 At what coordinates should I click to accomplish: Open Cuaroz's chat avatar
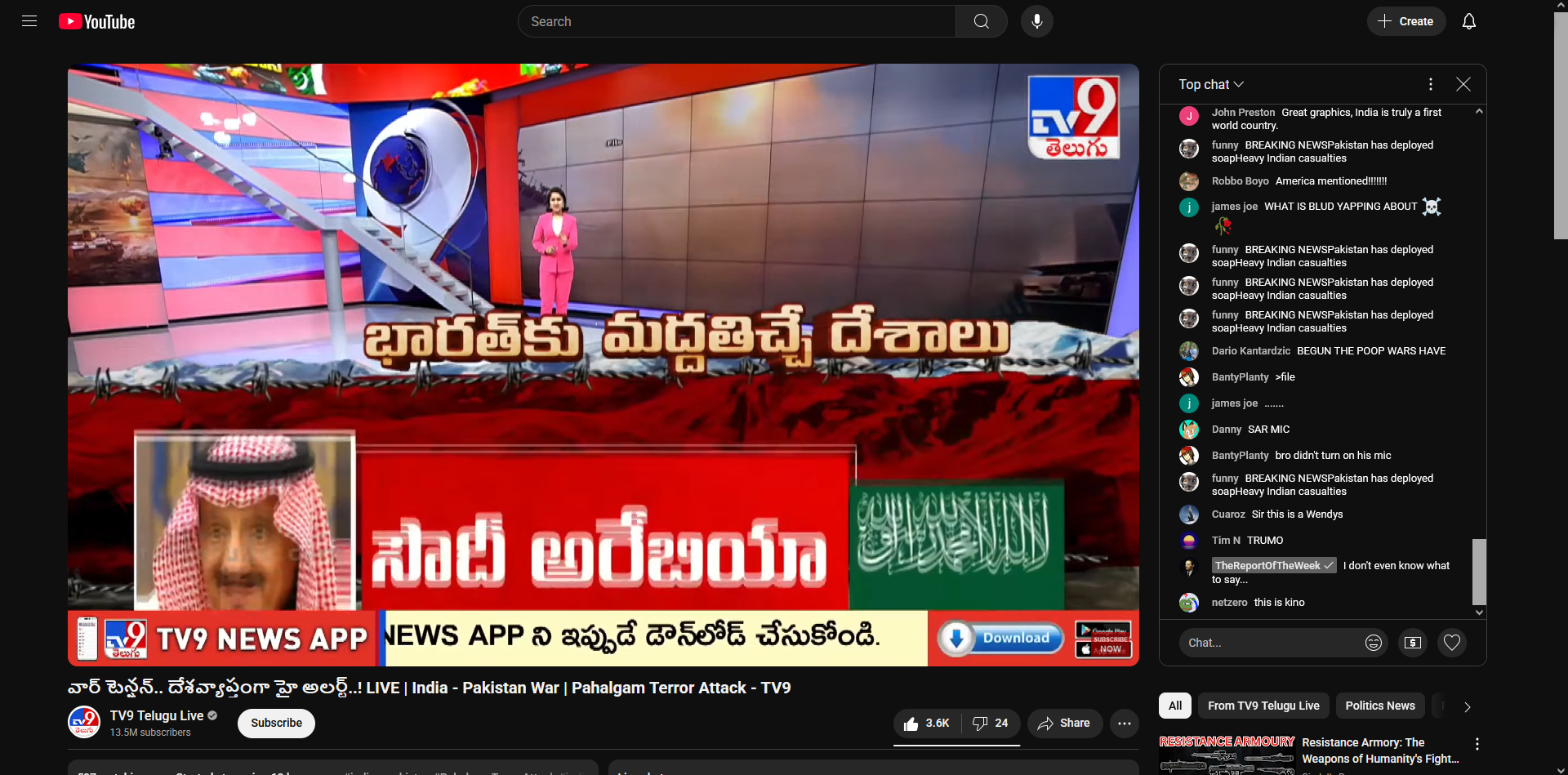1189,514
